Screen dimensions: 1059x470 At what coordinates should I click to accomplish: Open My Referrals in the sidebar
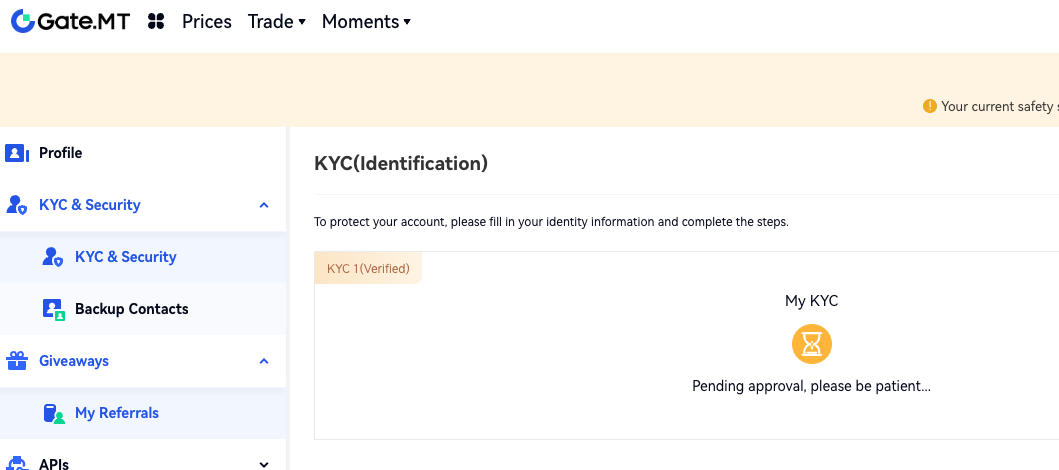point(116,413)
